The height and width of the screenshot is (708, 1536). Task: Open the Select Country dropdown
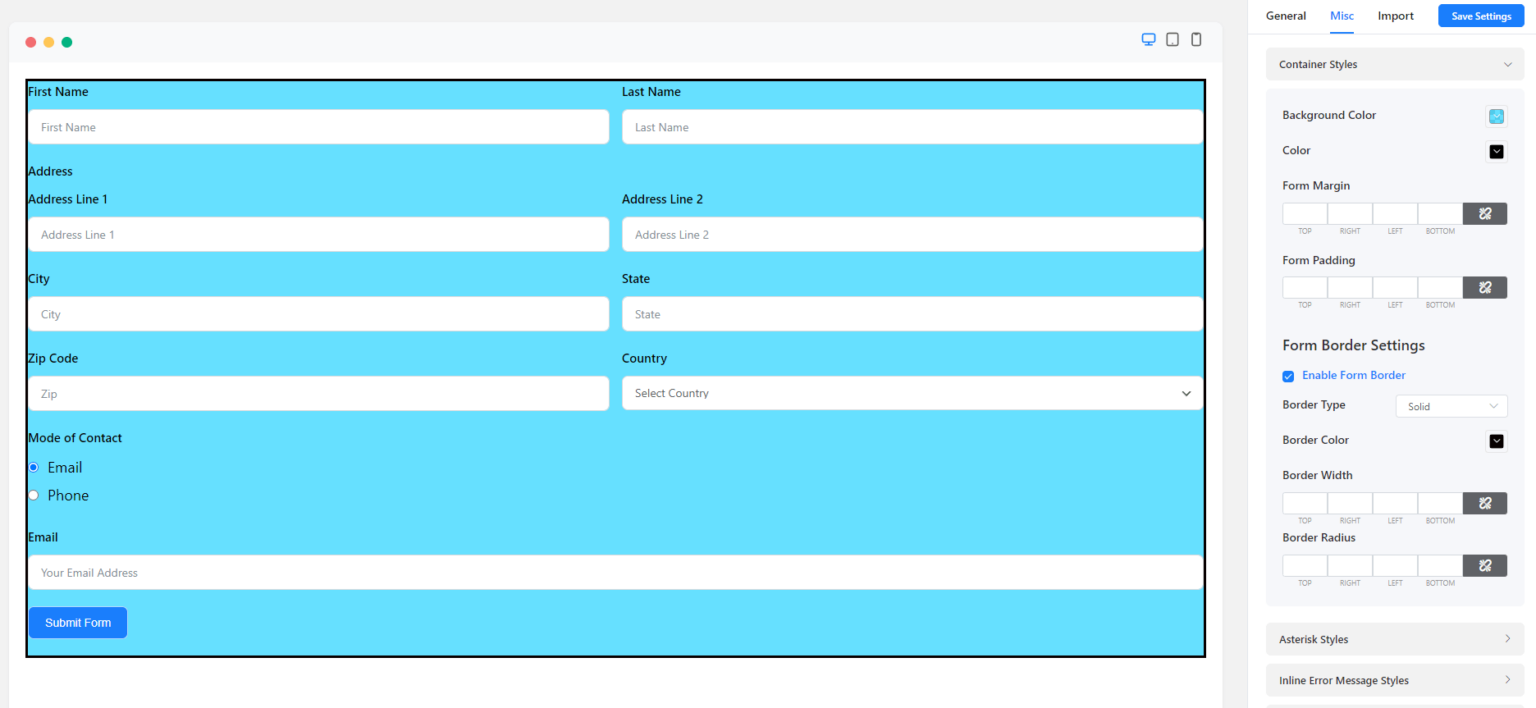(911, 393)
